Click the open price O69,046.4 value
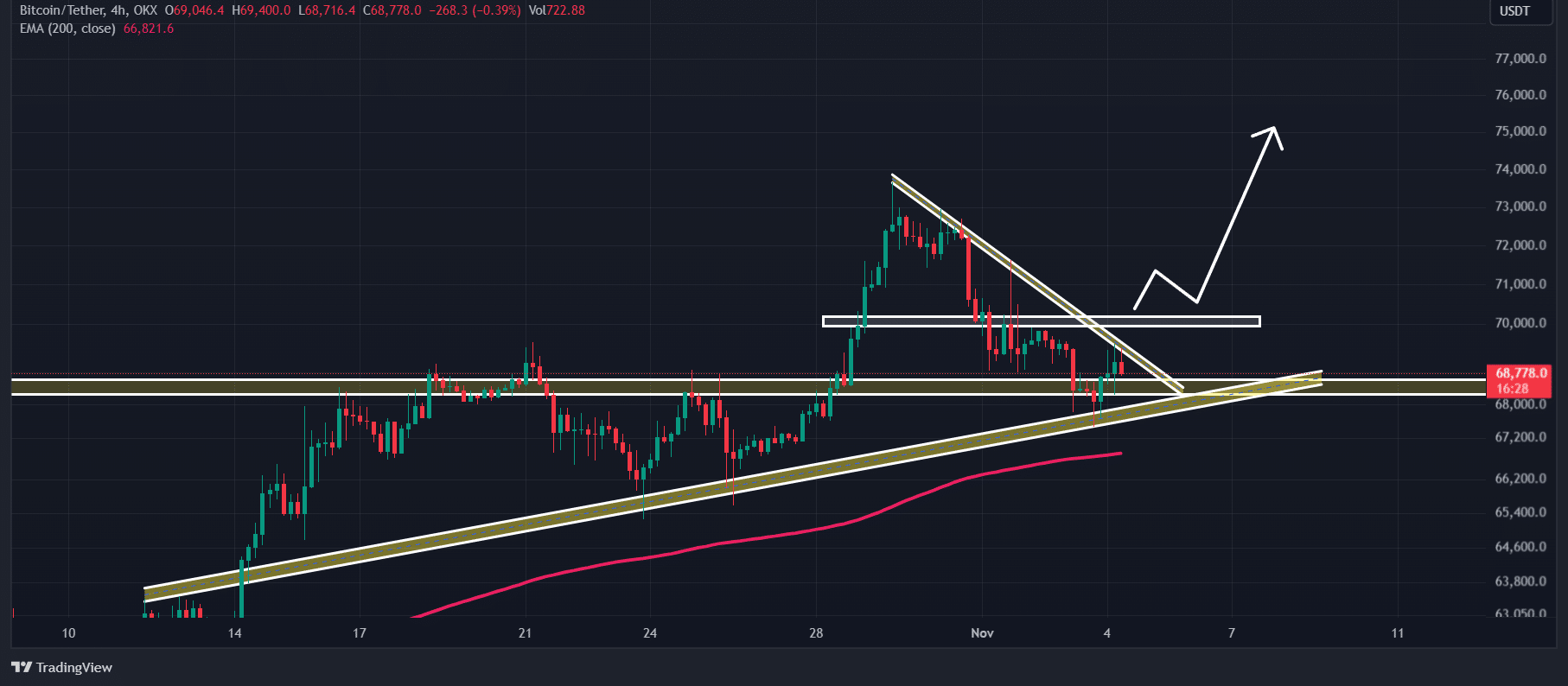Viewport: 1568px width, 686px height. coord(194,10)
